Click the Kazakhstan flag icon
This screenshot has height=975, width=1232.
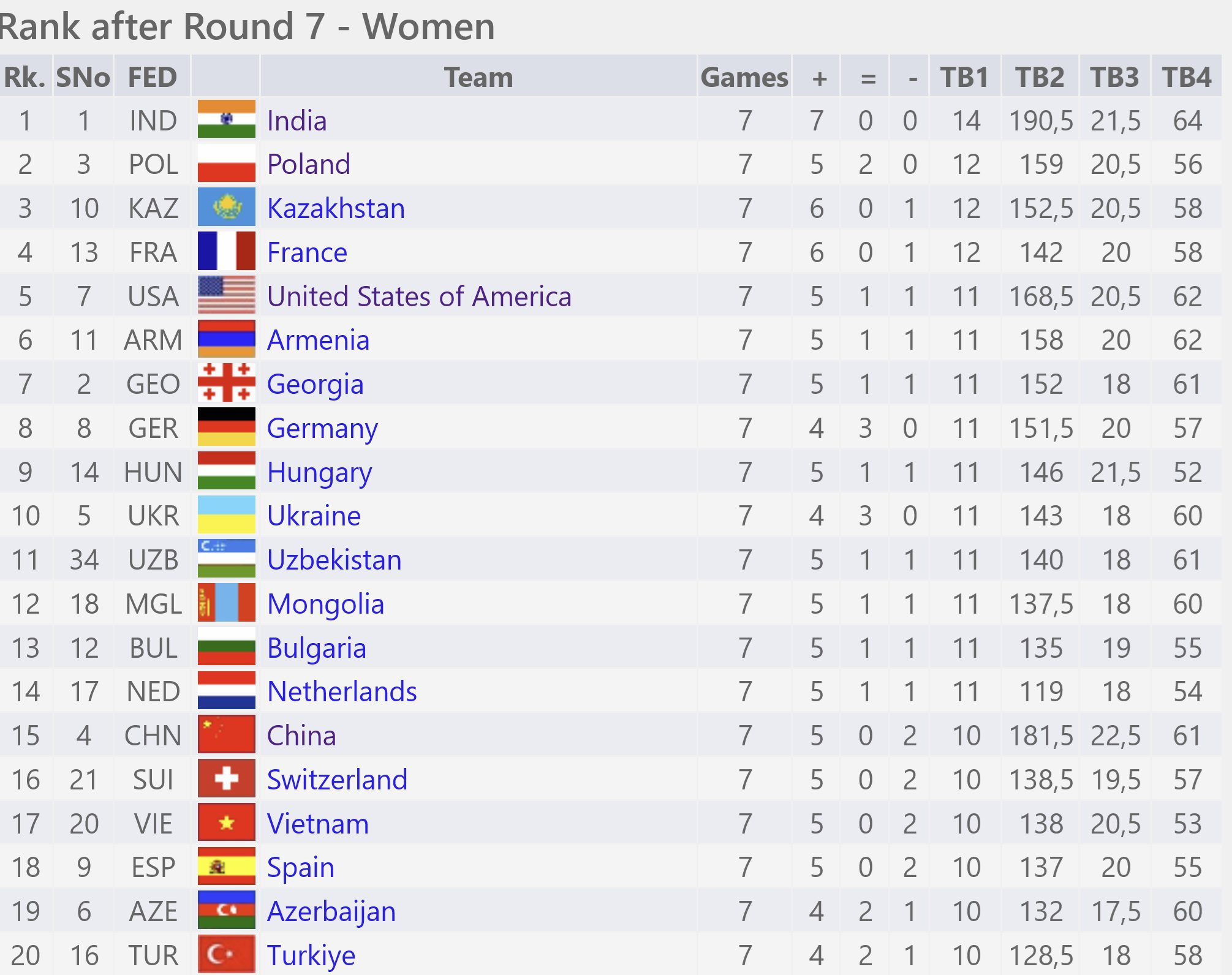226,208
